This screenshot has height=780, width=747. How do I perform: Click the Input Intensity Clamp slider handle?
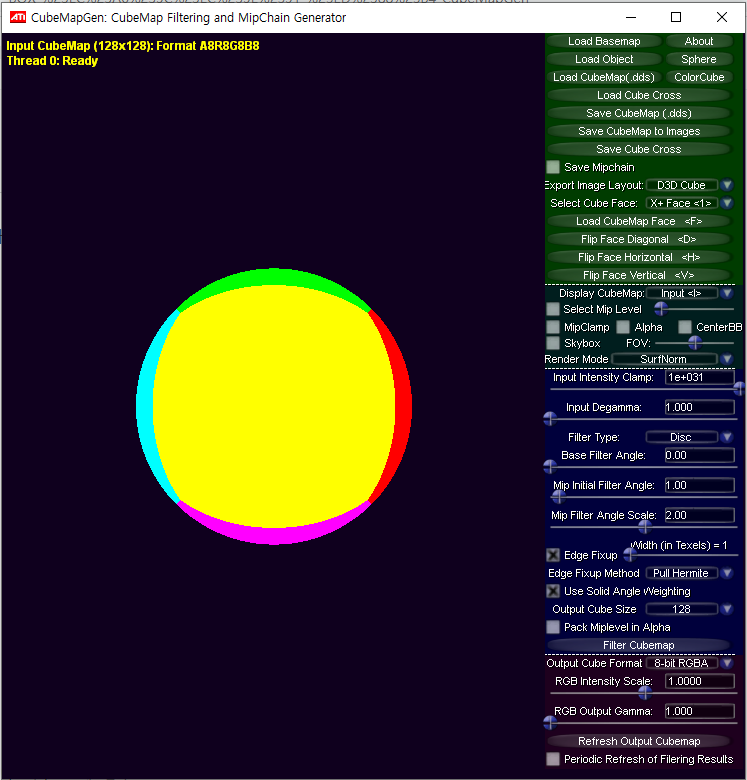(739, 388)
